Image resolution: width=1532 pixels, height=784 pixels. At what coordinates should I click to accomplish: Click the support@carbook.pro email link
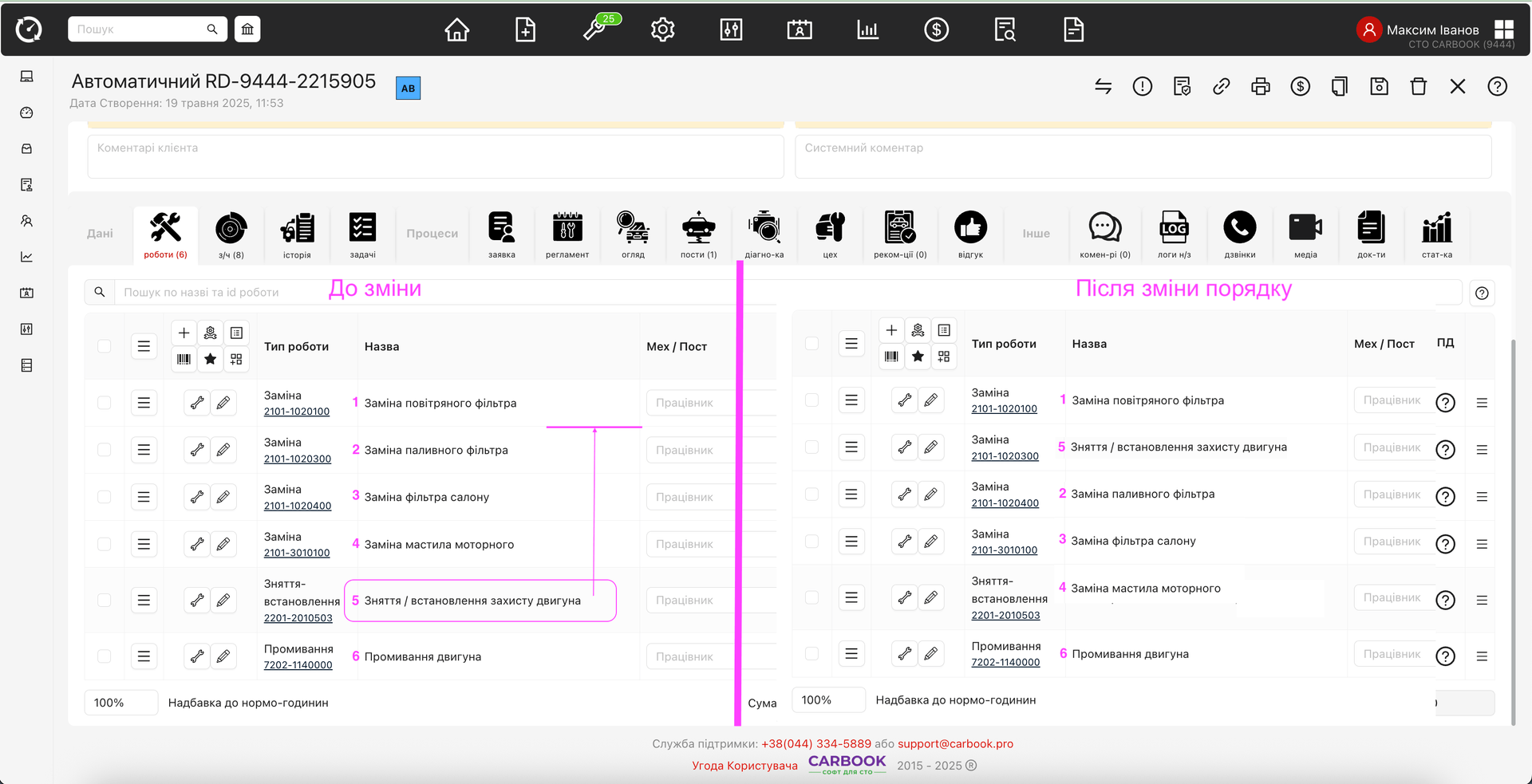click(x=955, y=743)
